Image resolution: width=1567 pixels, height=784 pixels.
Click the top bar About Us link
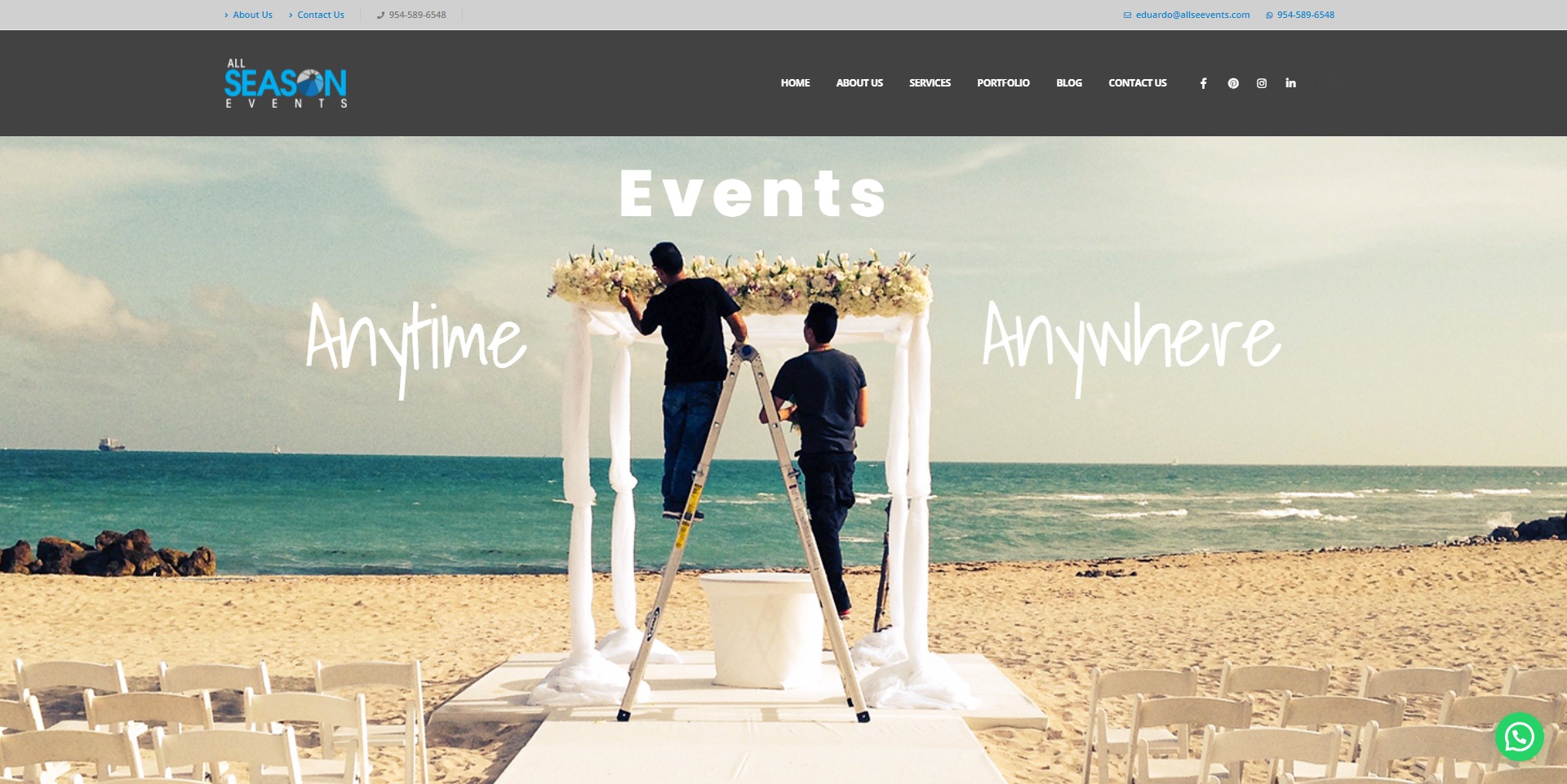249,15
